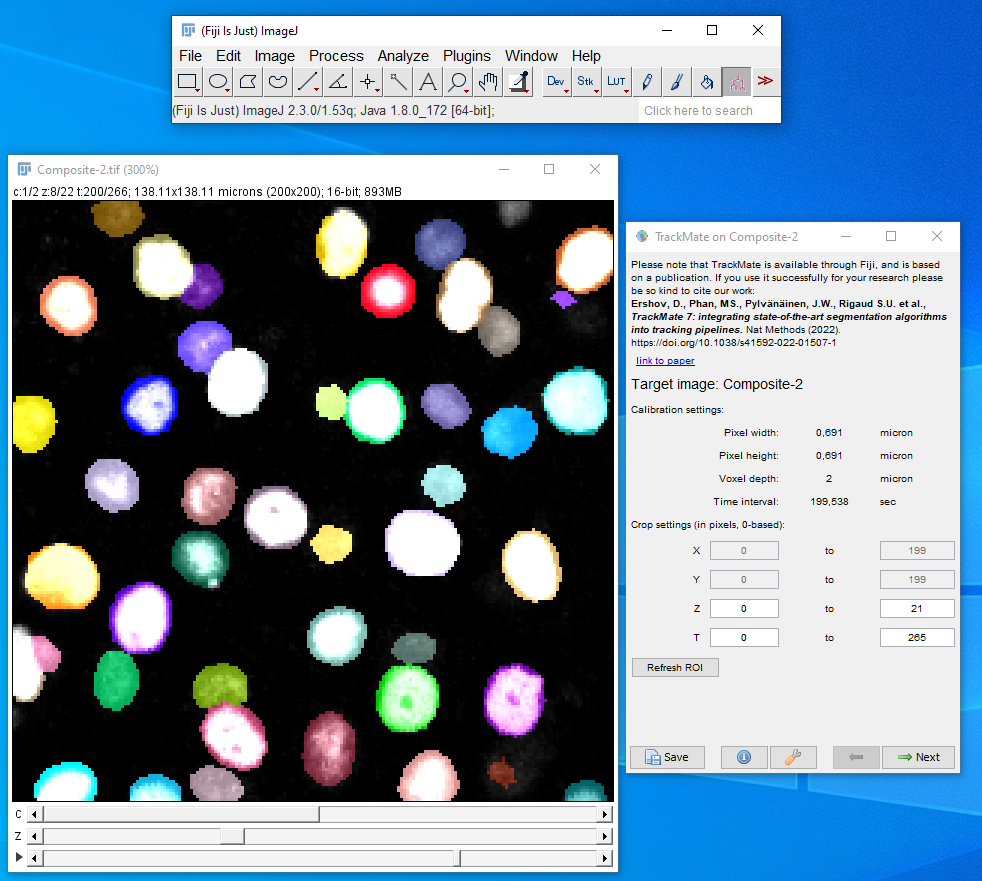This screenshot has width=982, height=881.
Task: Activate the Angle tool
Action: click(338, 82)
